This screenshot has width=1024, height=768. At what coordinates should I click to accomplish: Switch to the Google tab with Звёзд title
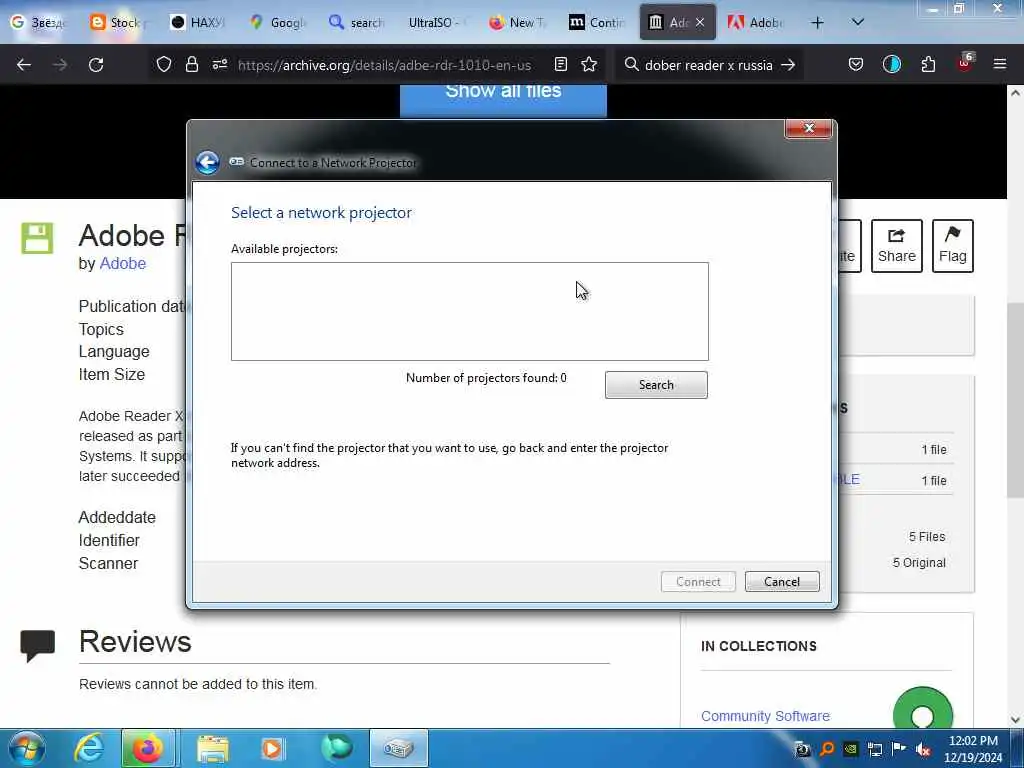(39, 23)
